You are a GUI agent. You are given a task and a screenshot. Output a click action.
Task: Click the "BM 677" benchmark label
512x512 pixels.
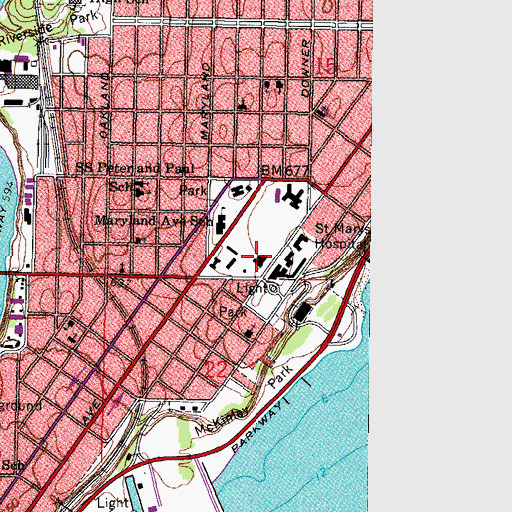point(285,171)
